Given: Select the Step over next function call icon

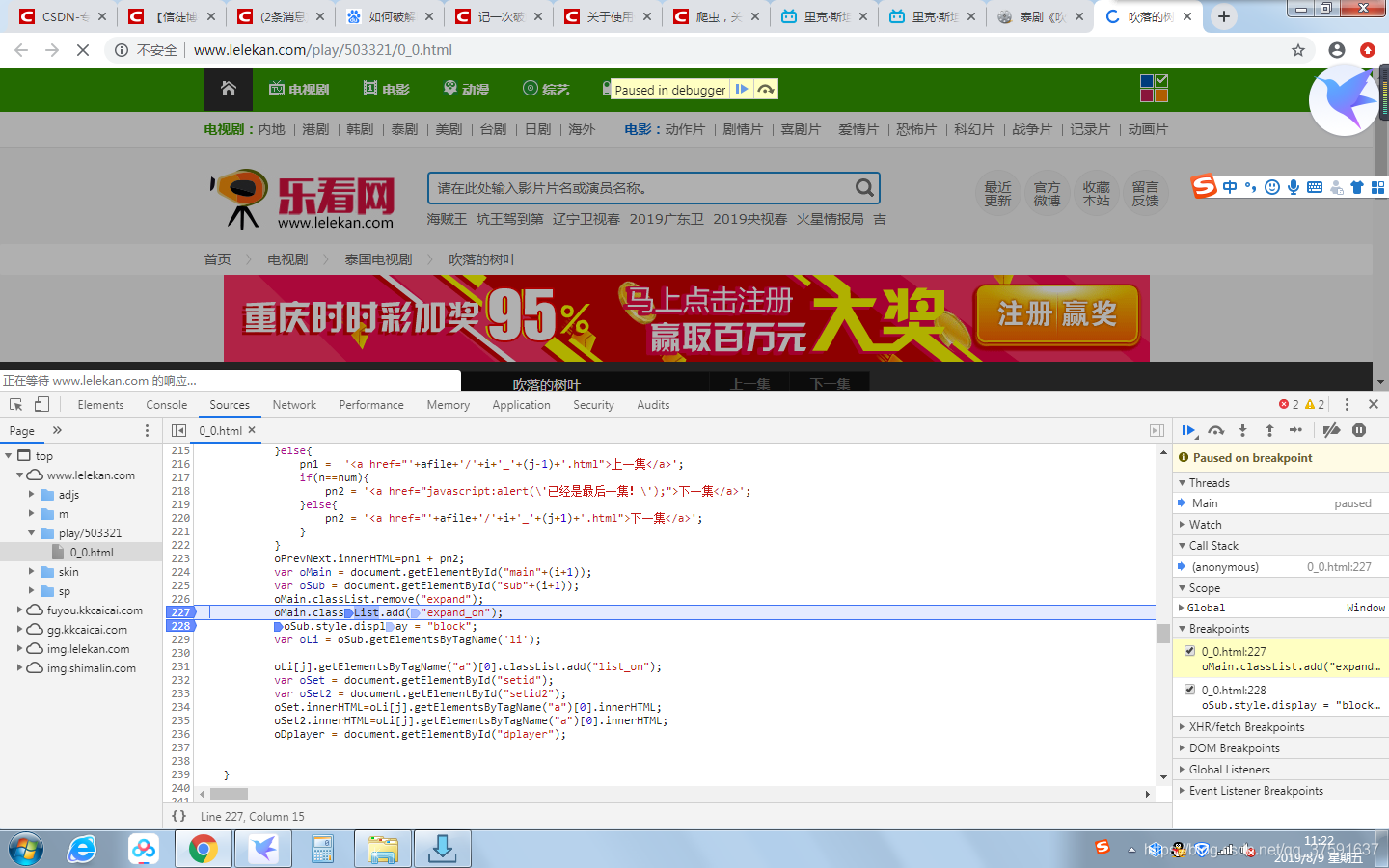Looking at the screenshot, I should [x=1215, y=430].
